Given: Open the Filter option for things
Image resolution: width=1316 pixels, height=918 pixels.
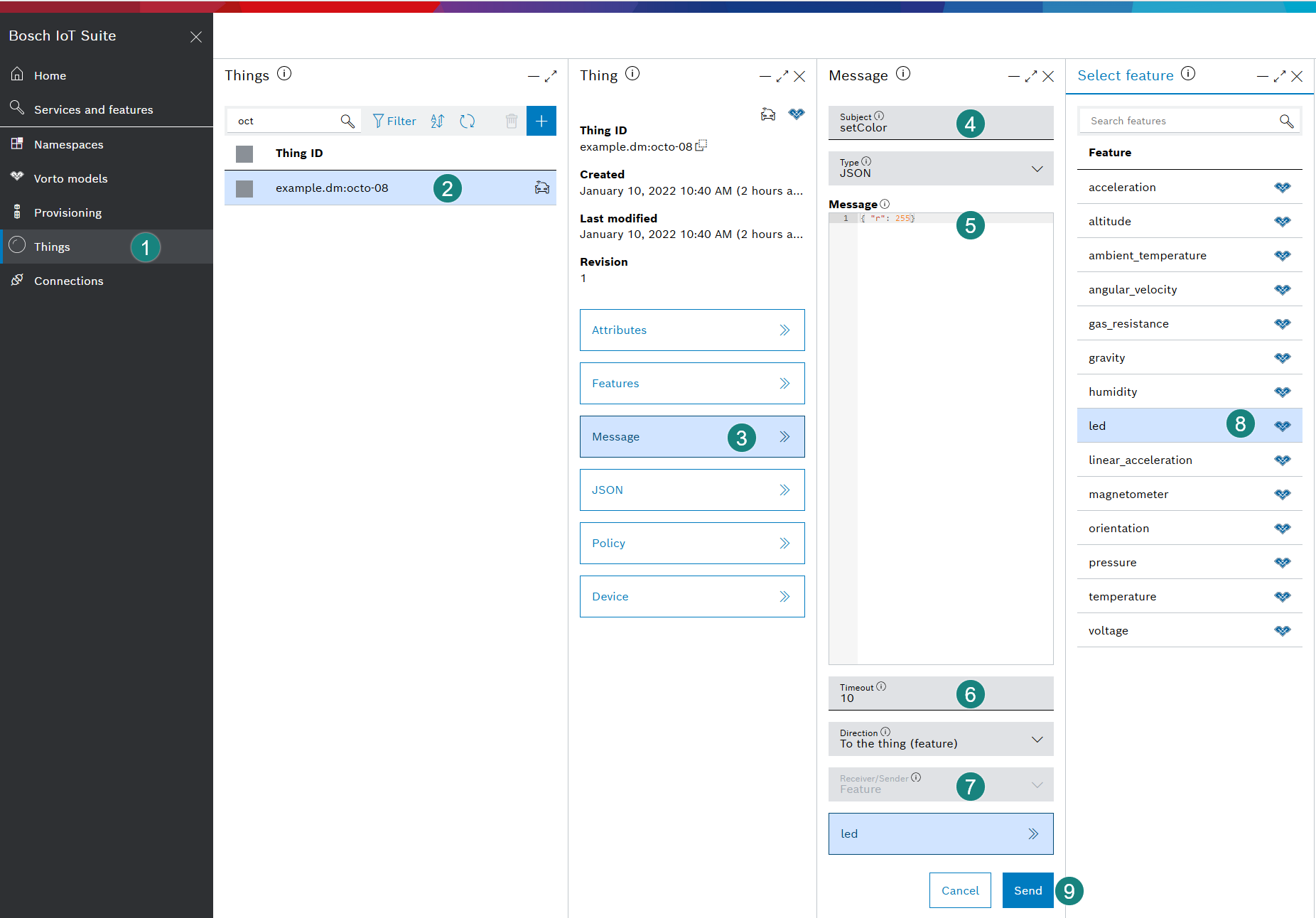Looking at the screenshot, I should [x=394, y=121].
